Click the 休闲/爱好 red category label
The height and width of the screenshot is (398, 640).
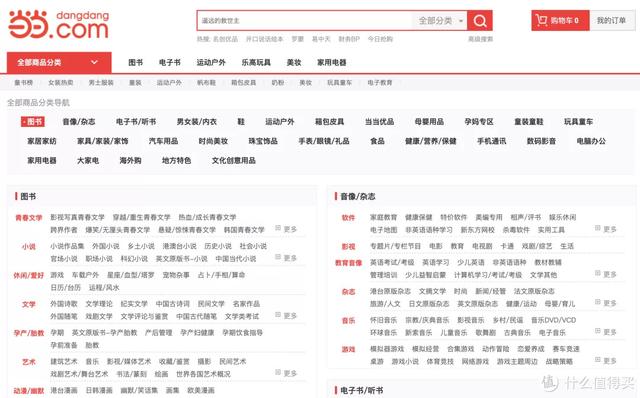pos(29,276)
